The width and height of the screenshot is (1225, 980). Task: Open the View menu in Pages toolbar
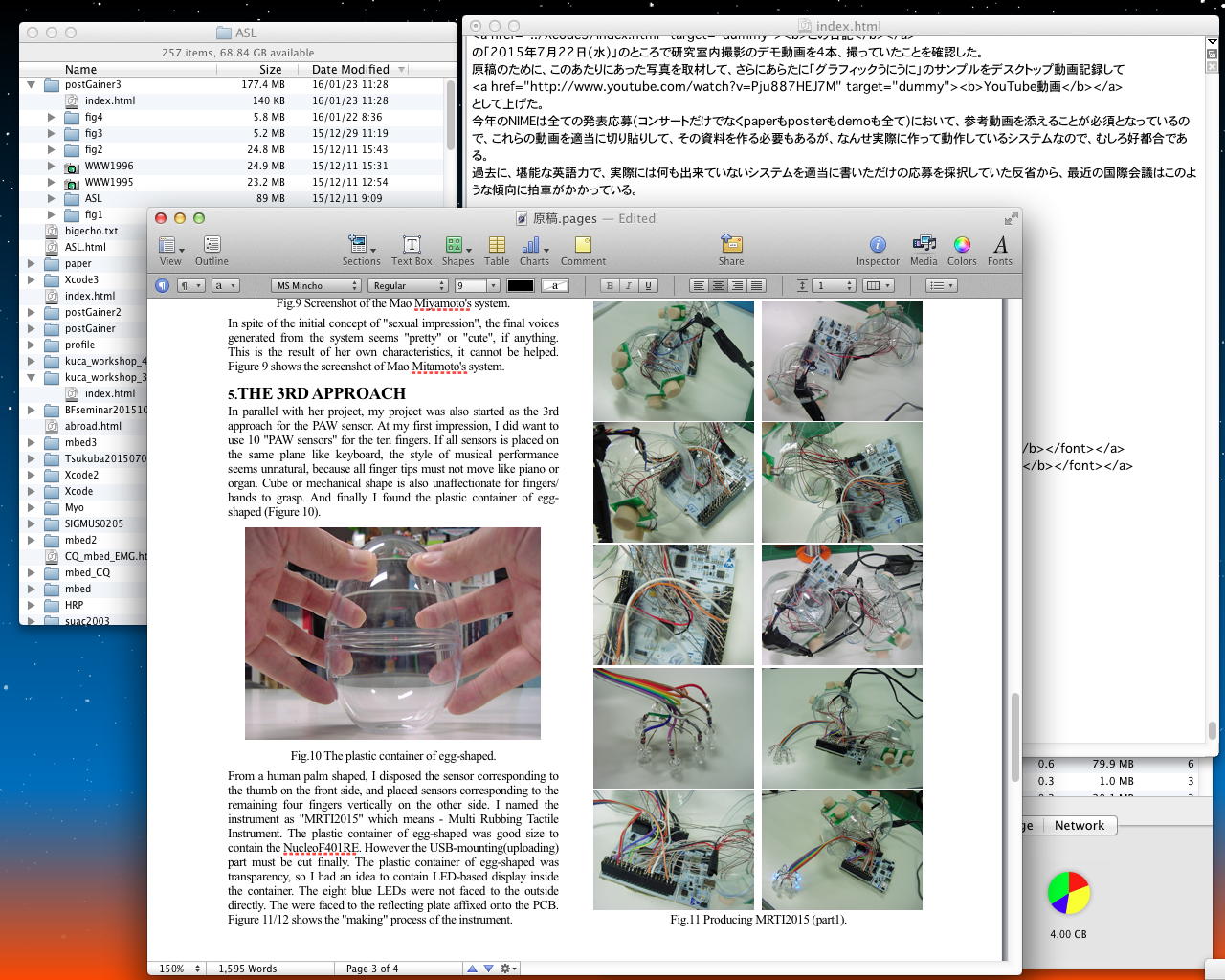point(170,251)
